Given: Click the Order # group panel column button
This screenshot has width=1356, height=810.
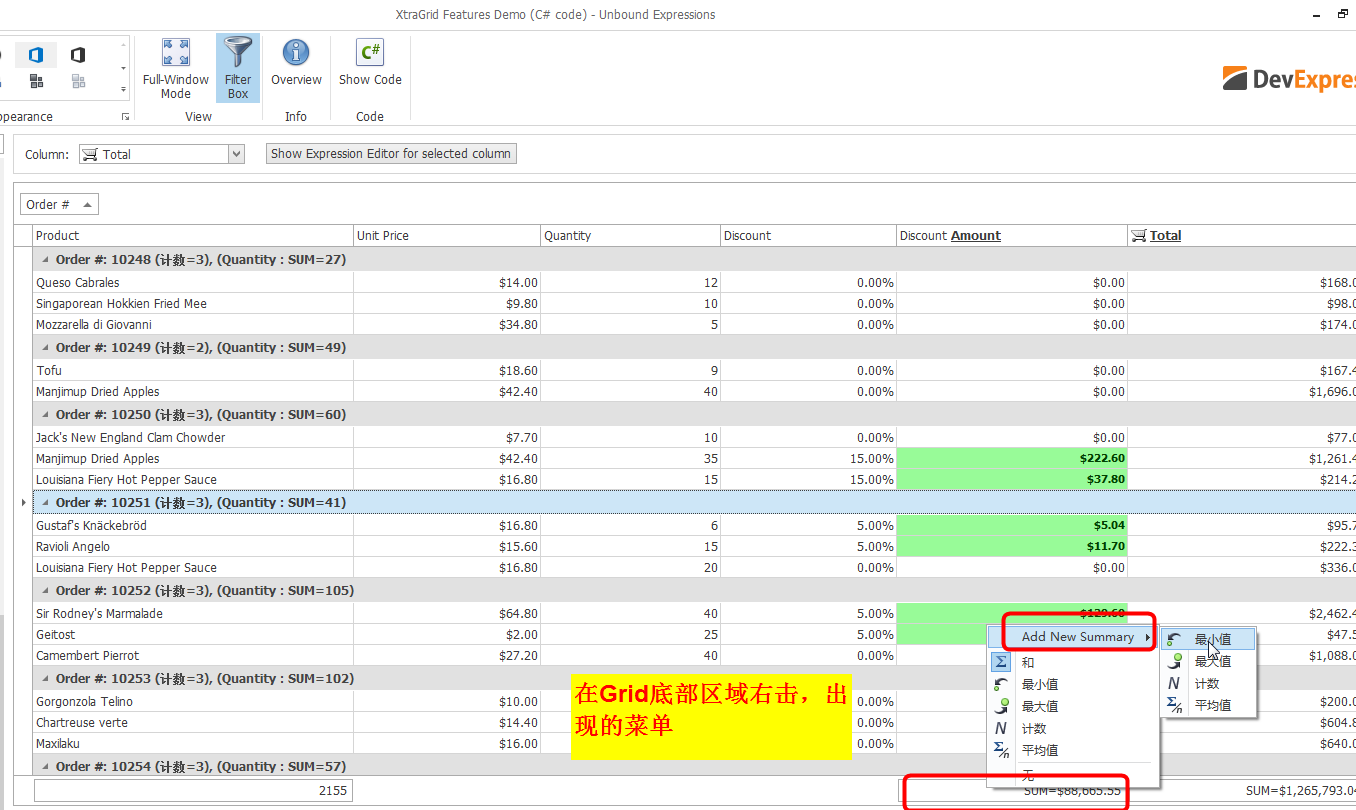Looking at the screenshot, I should (59, 205).
